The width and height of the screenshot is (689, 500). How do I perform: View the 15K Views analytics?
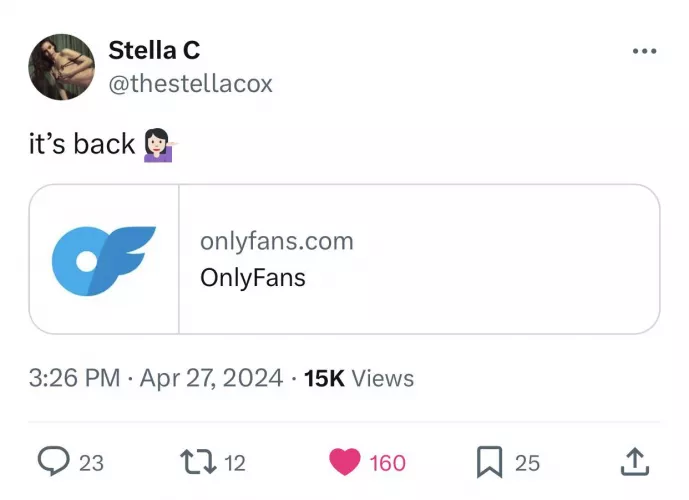(359, 378)
